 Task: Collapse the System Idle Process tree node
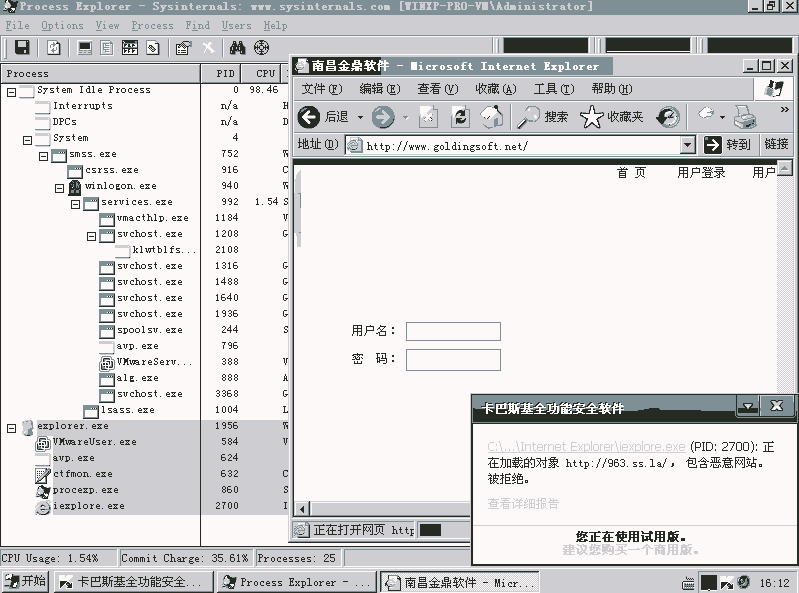click(11, 92)
